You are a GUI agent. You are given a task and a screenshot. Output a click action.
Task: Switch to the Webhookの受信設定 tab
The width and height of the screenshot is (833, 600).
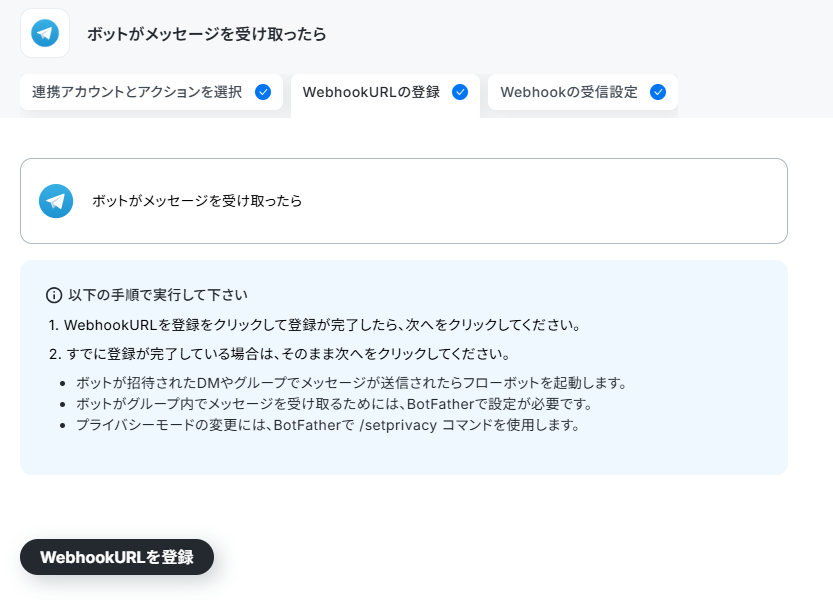pos(583,92)
